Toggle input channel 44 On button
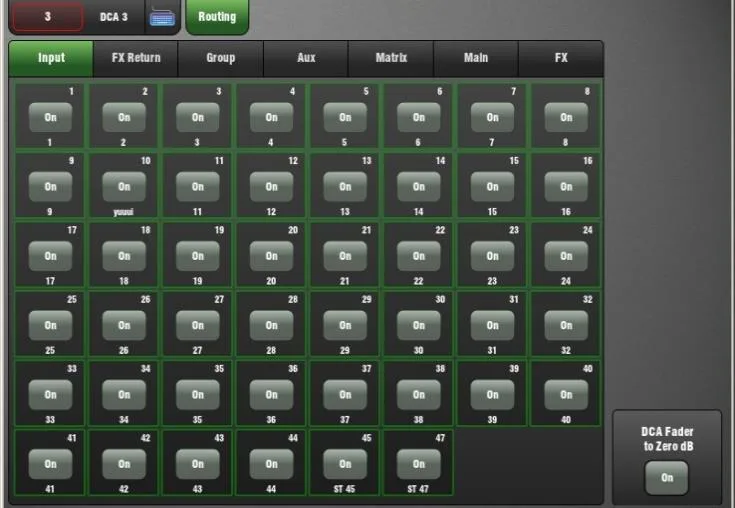Screen dimensions: 735x508 pos(271,464)
